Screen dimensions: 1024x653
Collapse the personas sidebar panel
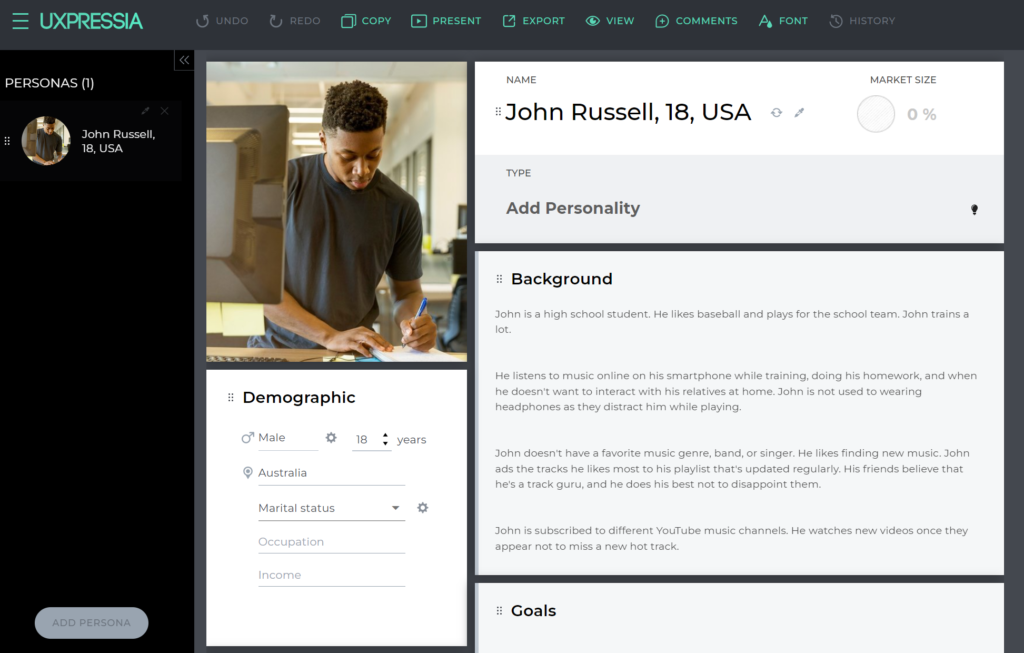pyautogui.click(x=184, y=60)
